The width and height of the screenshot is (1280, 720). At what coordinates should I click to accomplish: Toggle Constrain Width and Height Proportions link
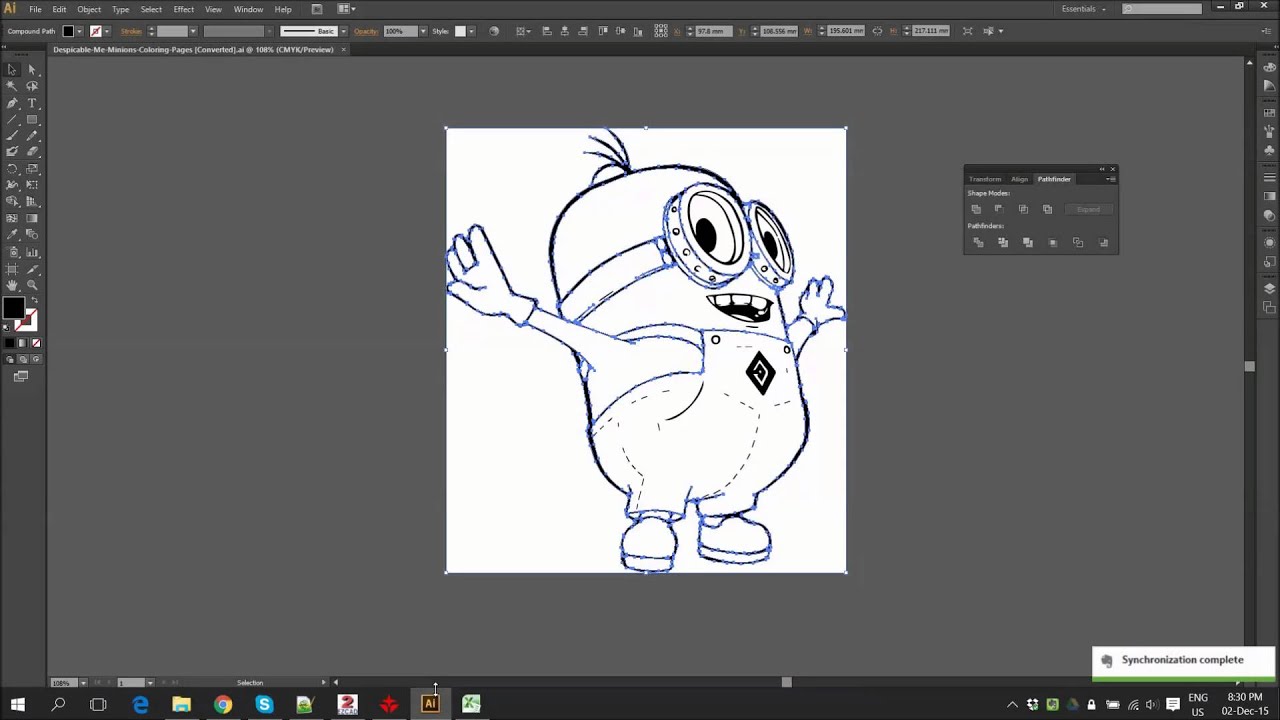(x=877, y=31)
